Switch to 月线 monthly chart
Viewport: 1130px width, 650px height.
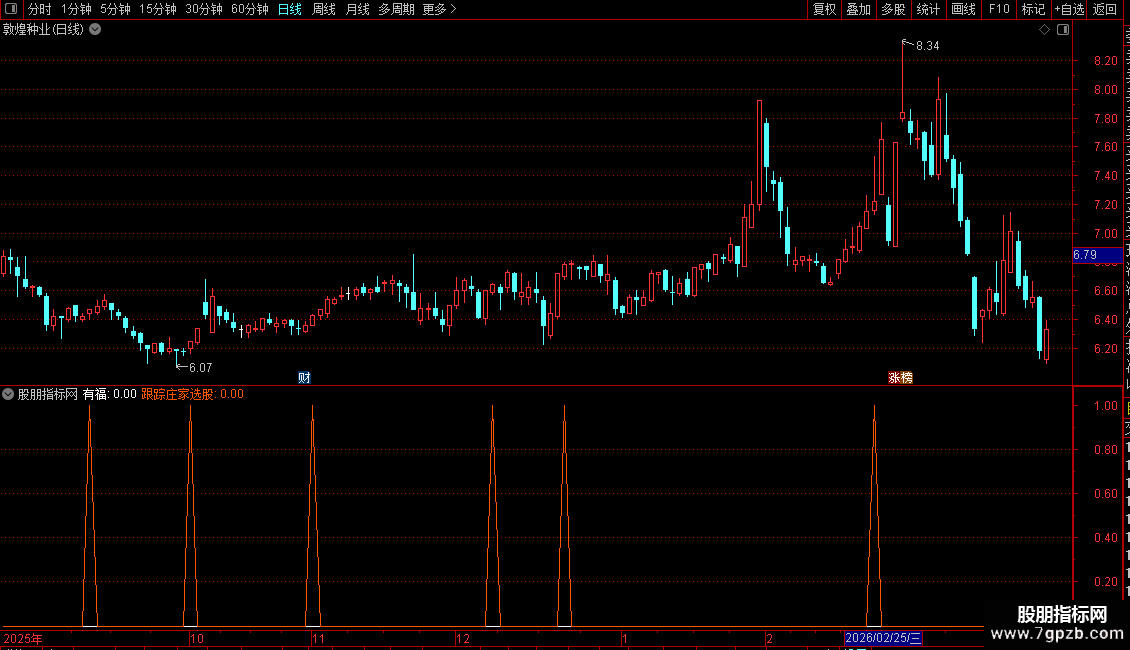pos(357,9)
